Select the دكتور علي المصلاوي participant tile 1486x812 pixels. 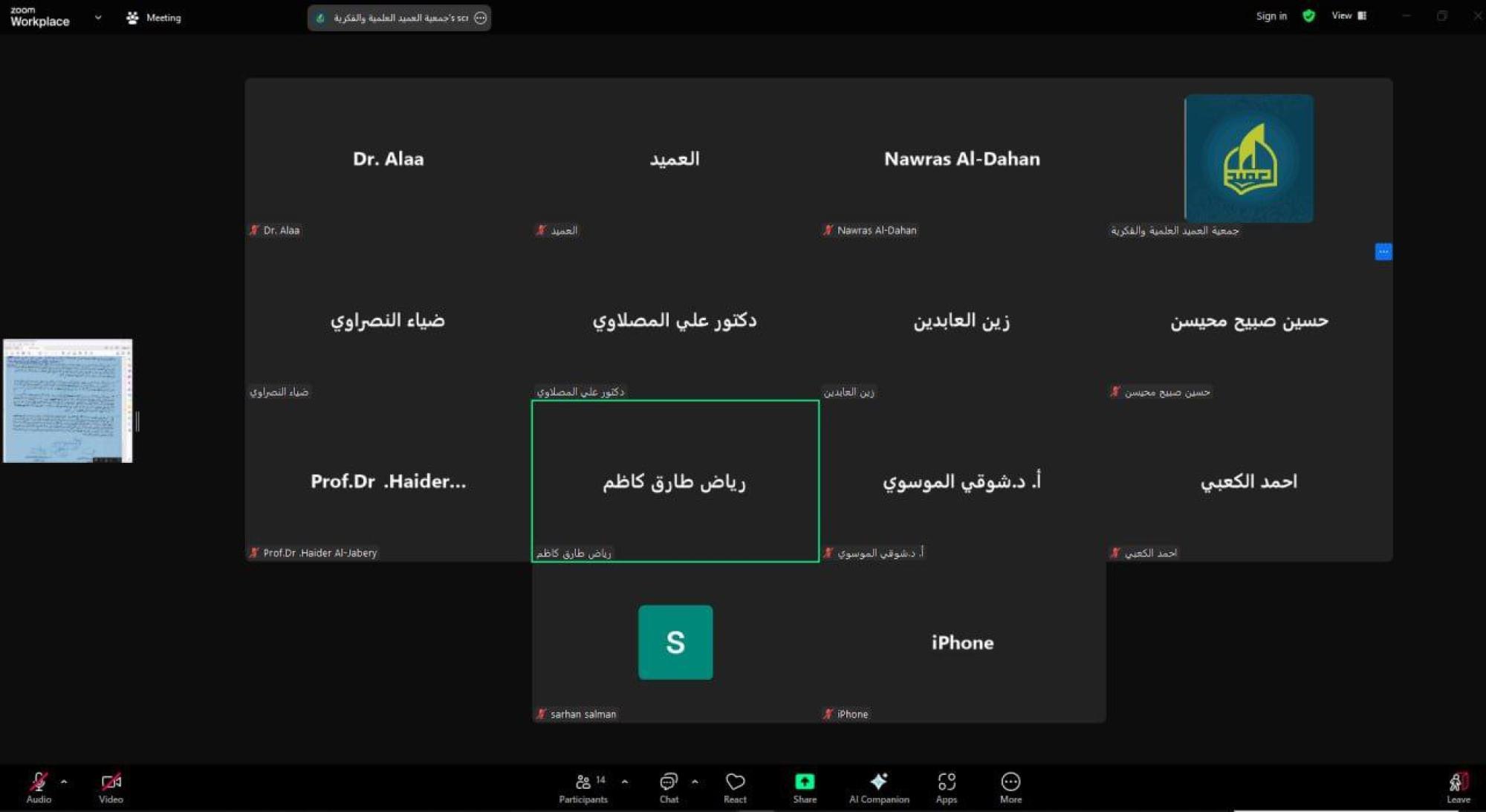pyautogui.click(x=675, y=319)
